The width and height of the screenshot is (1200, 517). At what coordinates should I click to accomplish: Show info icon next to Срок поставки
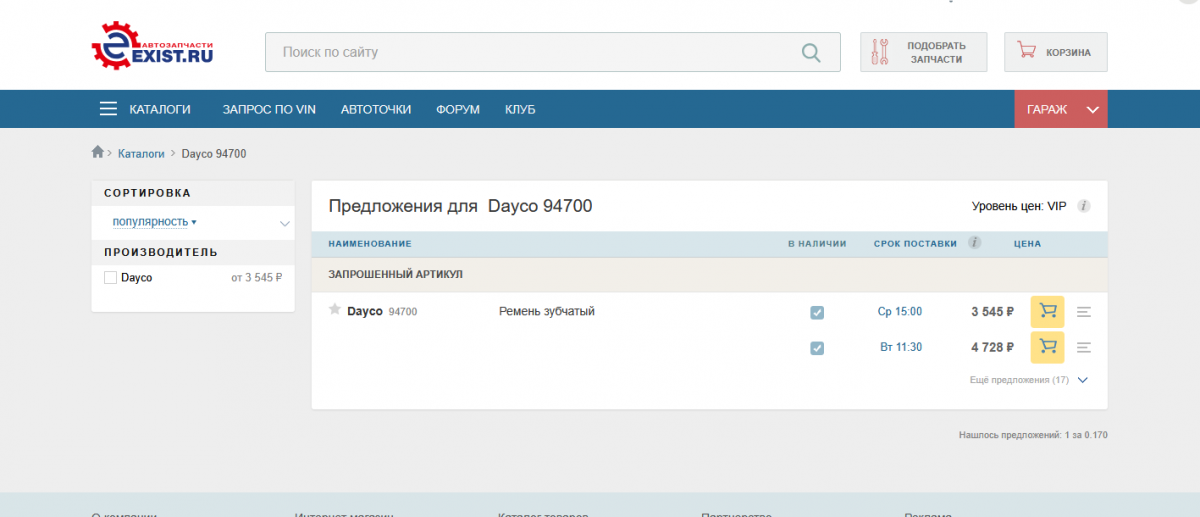(x=974, y=243)
